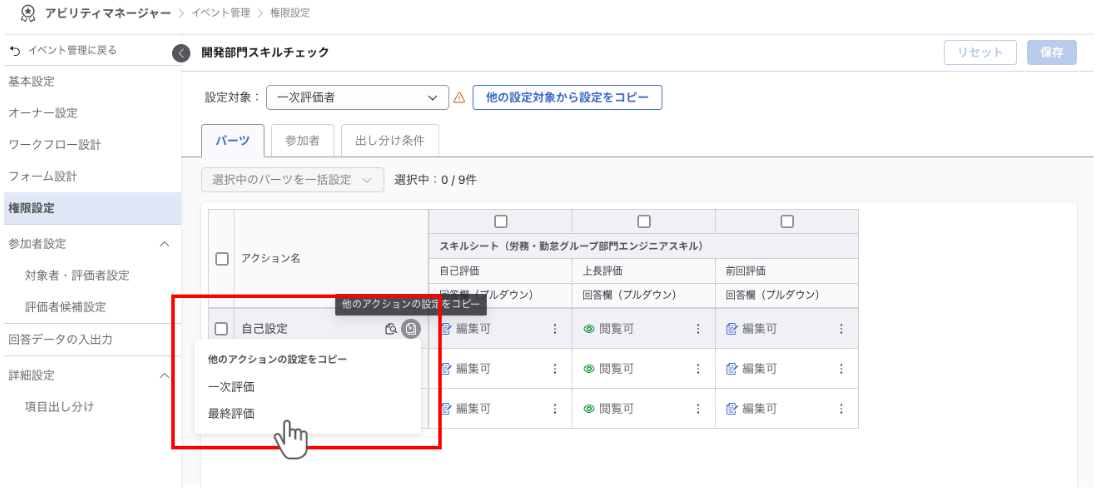Image resolution: width=1103 pixels, height=489 pixels.
Task: Click green eye icon in 自己設定 上長評価 cell
Action: 589,329
